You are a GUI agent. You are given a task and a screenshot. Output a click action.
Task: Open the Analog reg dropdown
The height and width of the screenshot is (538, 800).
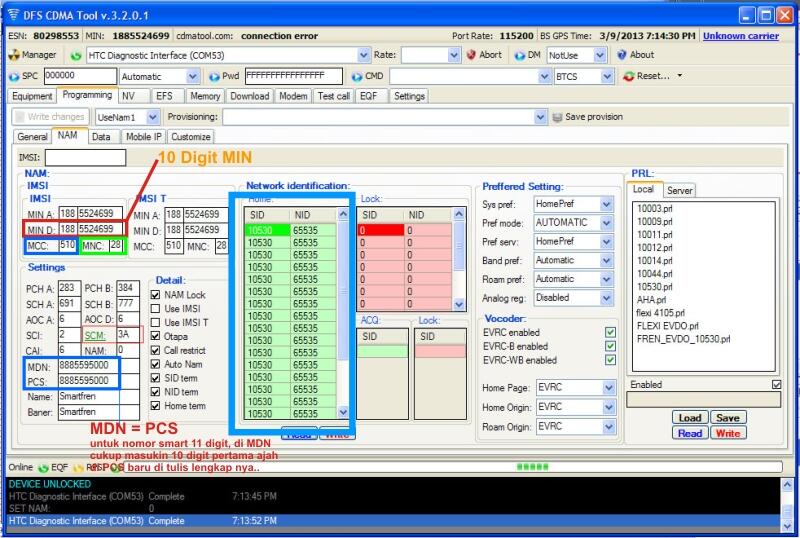click(606, 298)
